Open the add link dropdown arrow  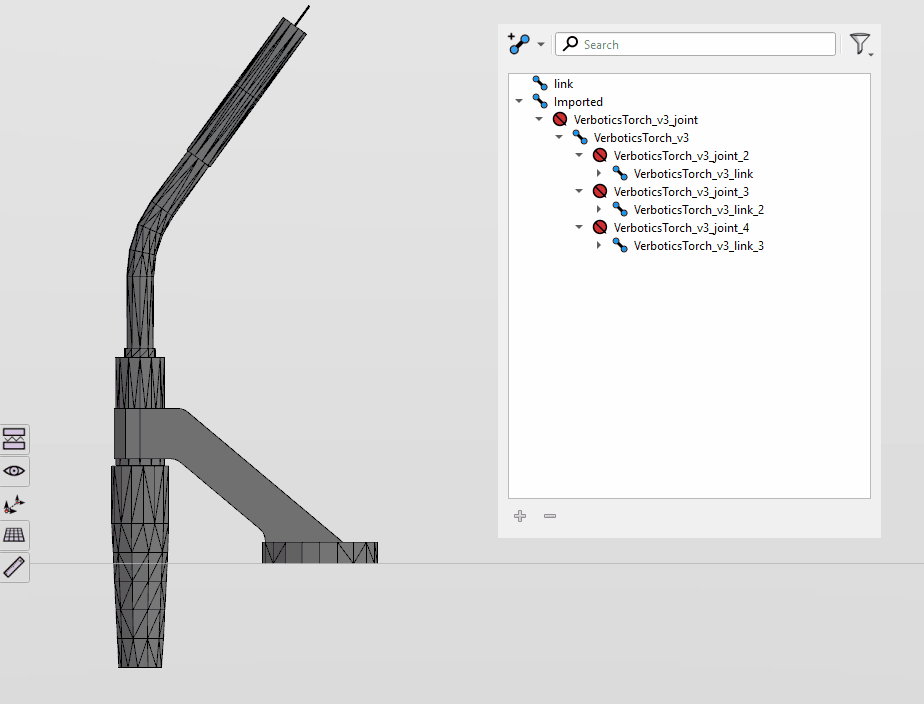click(x=541, y=44)
